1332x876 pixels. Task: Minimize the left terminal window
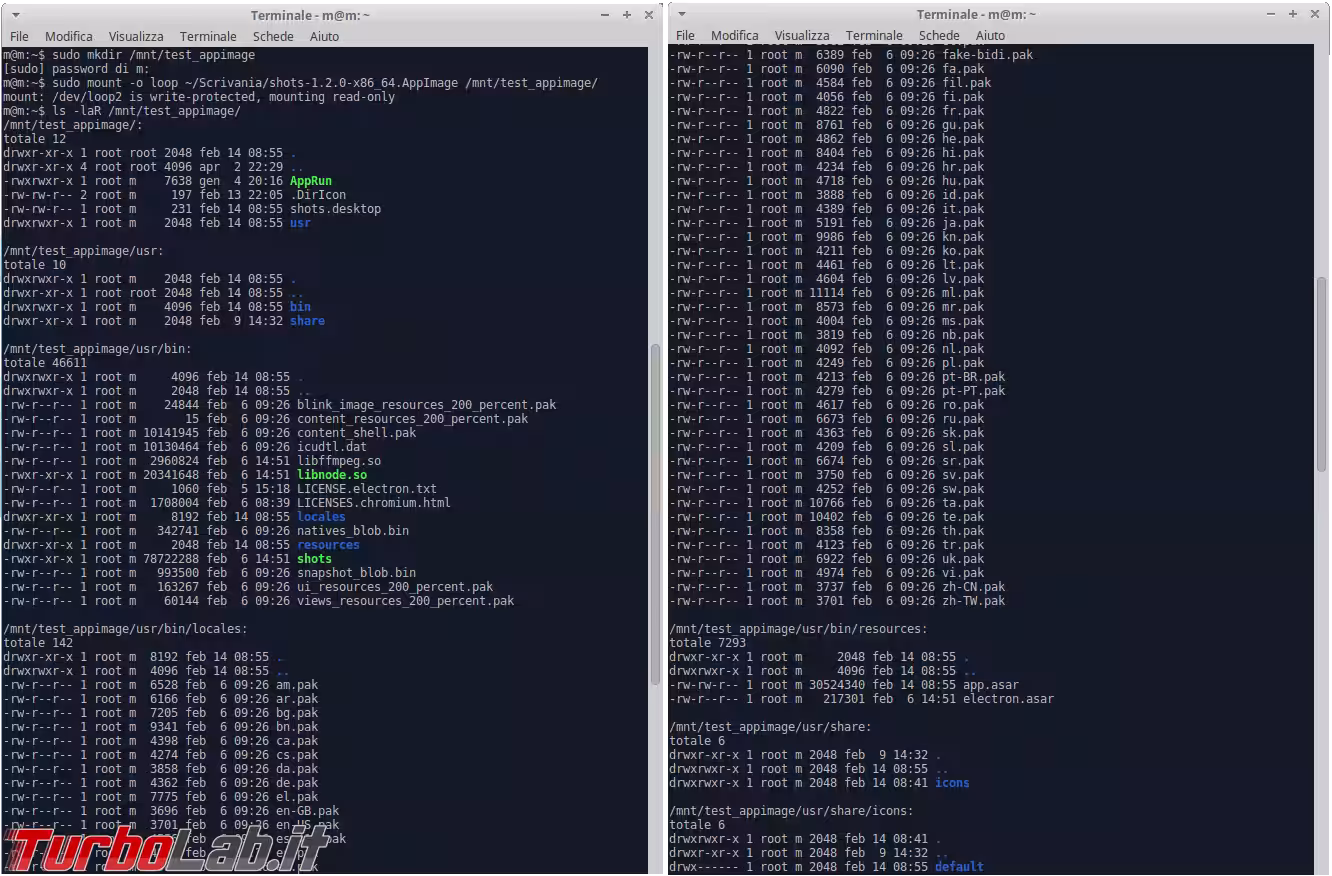tap(606, 15)
